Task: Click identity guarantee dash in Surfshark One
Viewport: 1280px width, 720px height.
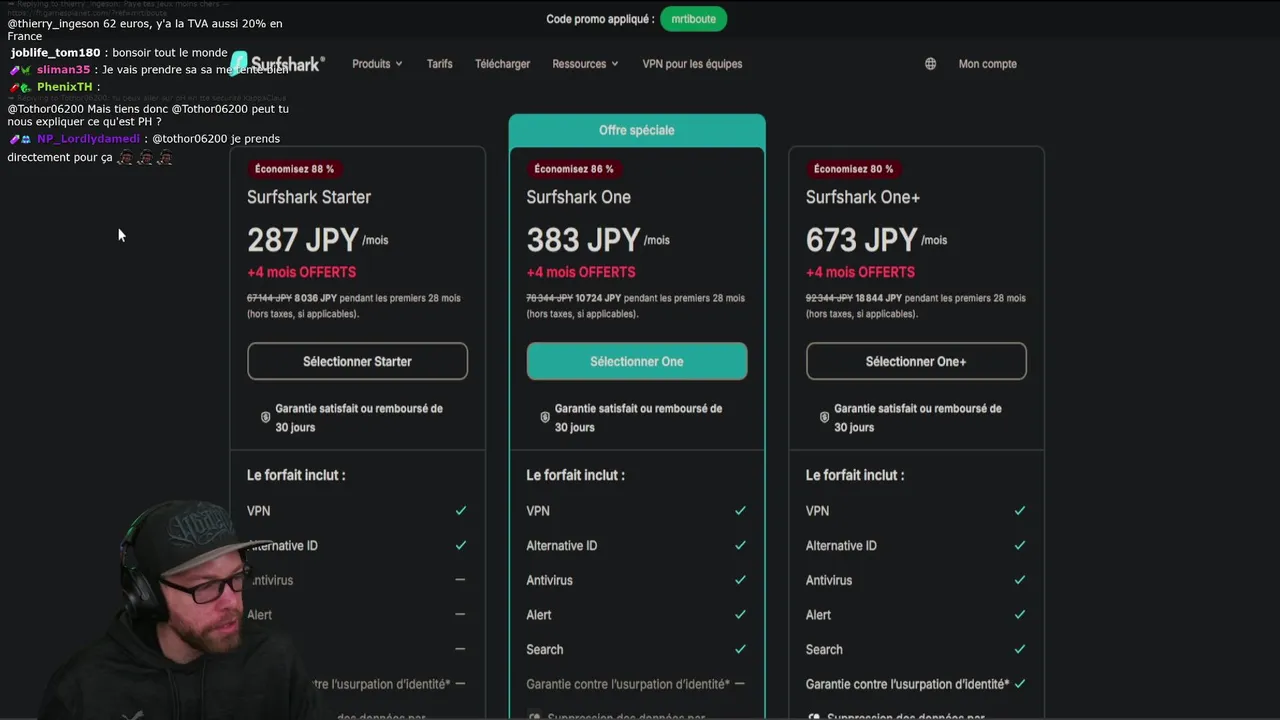Action: 739,684
